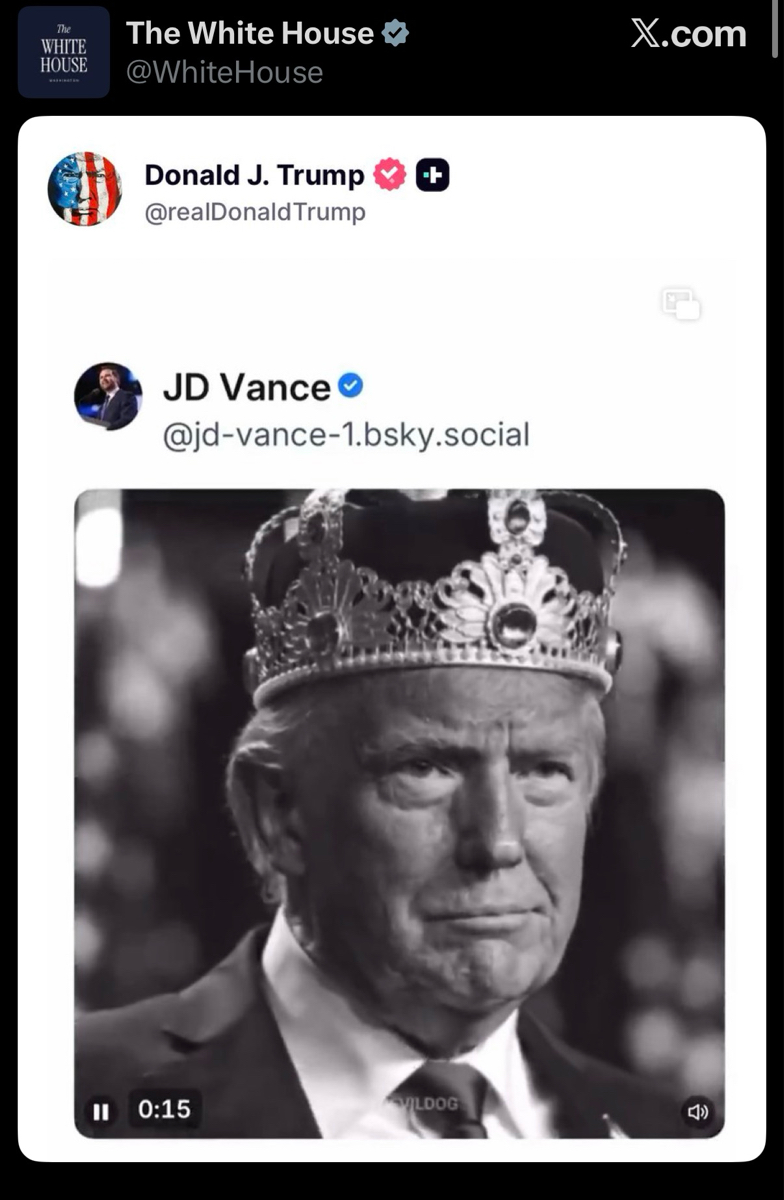Screen dimensions: 784x1200
Task: Click the green plus badge icon
Action: point(432,175)
